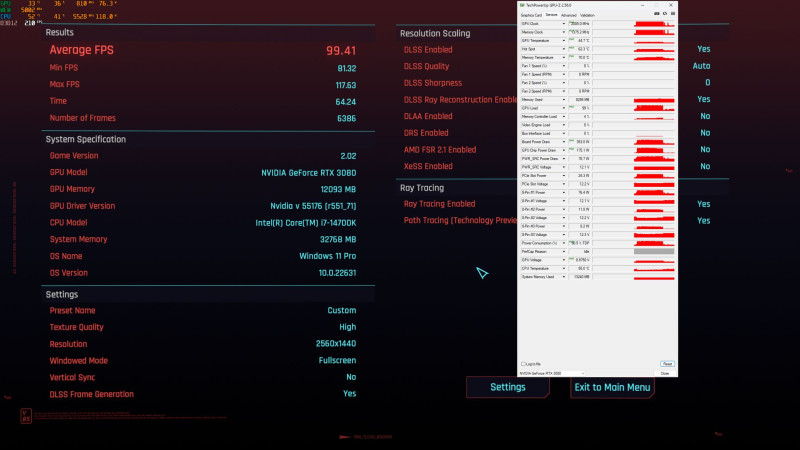Click the PerfCap Reason gray bar graph
The width and height of the screenshot is (800, 450).
tap(654, 252)
